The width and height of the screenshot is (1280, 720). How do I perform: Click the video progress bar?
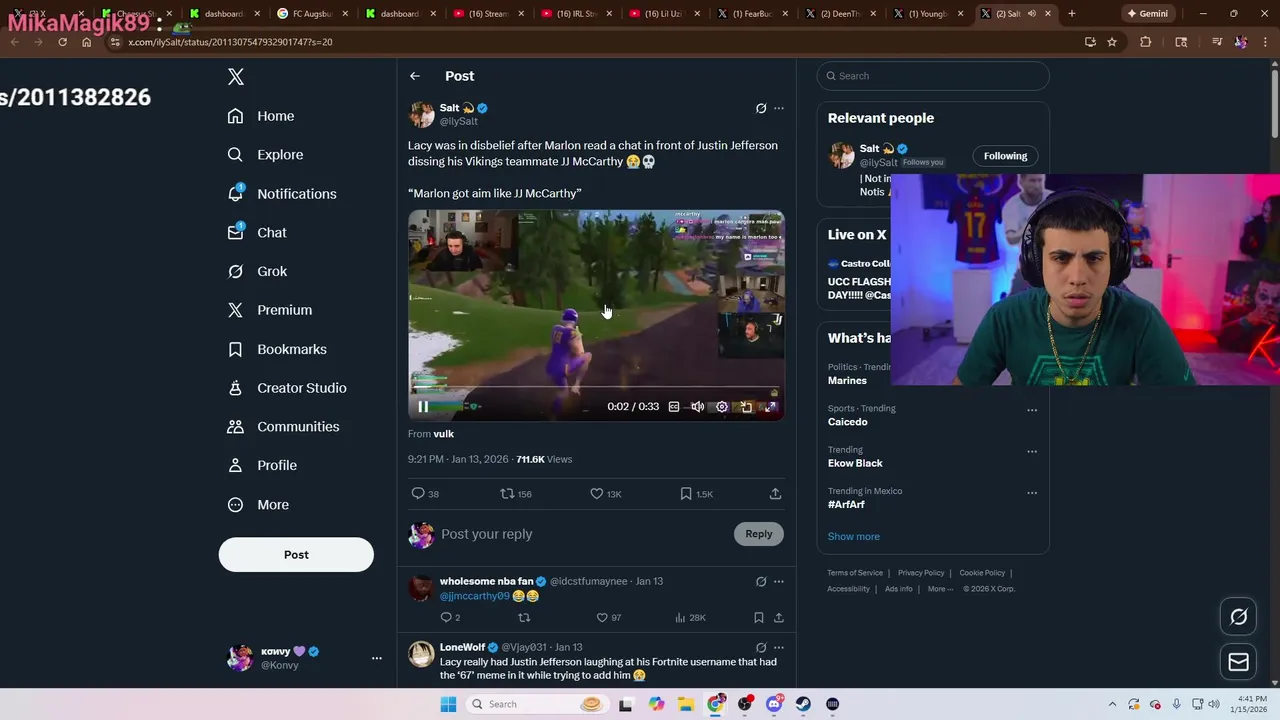(x=596, y=386)
